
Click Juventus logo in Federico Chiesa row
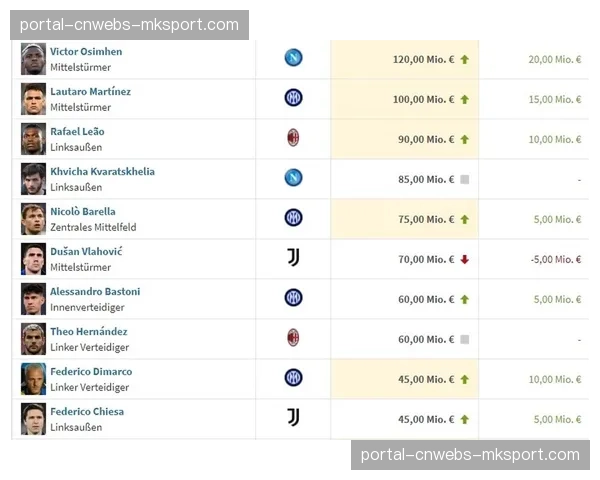click(293, 418)
